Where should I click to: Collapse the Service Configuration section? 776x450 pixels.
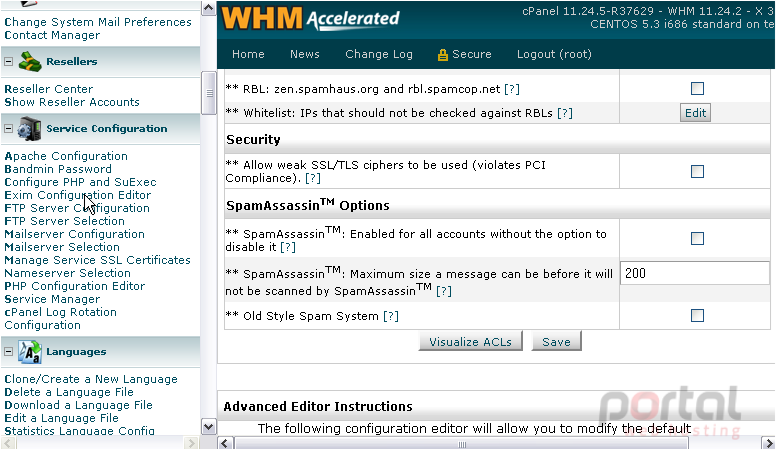tap(8, 129)
